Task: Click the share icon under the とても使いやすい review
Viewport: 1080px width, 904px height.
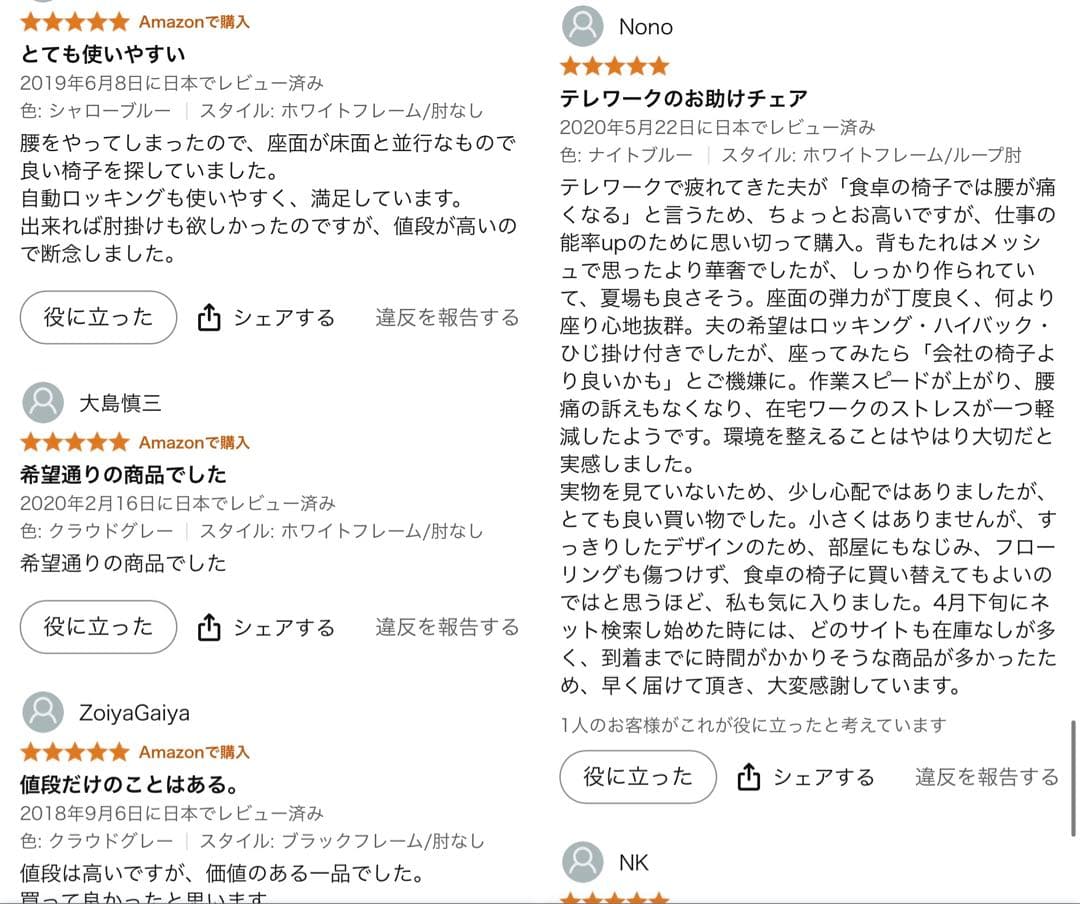Action: [x=209, y=316]
